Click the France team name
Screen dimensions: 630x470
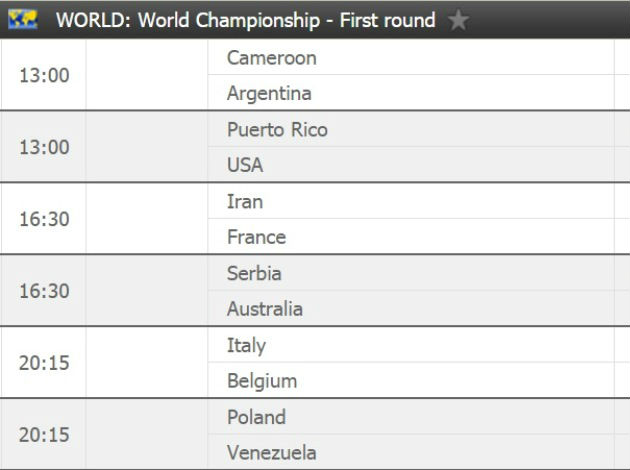(256, 238)
